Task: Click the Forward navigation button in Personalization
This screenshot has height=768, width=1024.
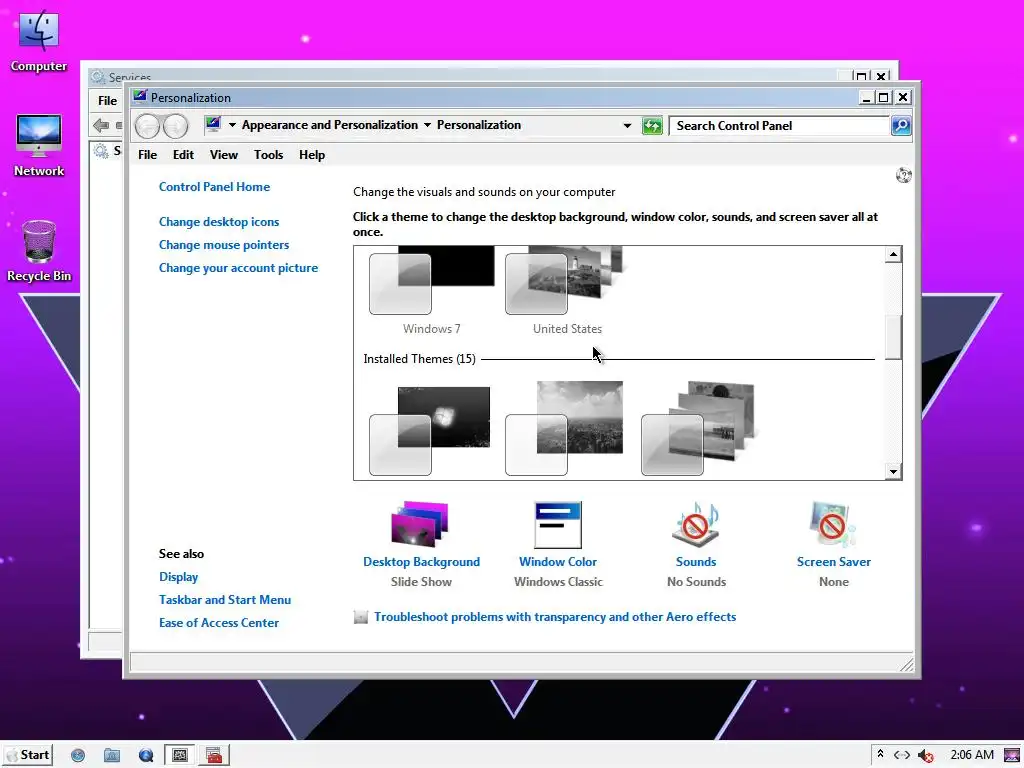Action: 176,126
